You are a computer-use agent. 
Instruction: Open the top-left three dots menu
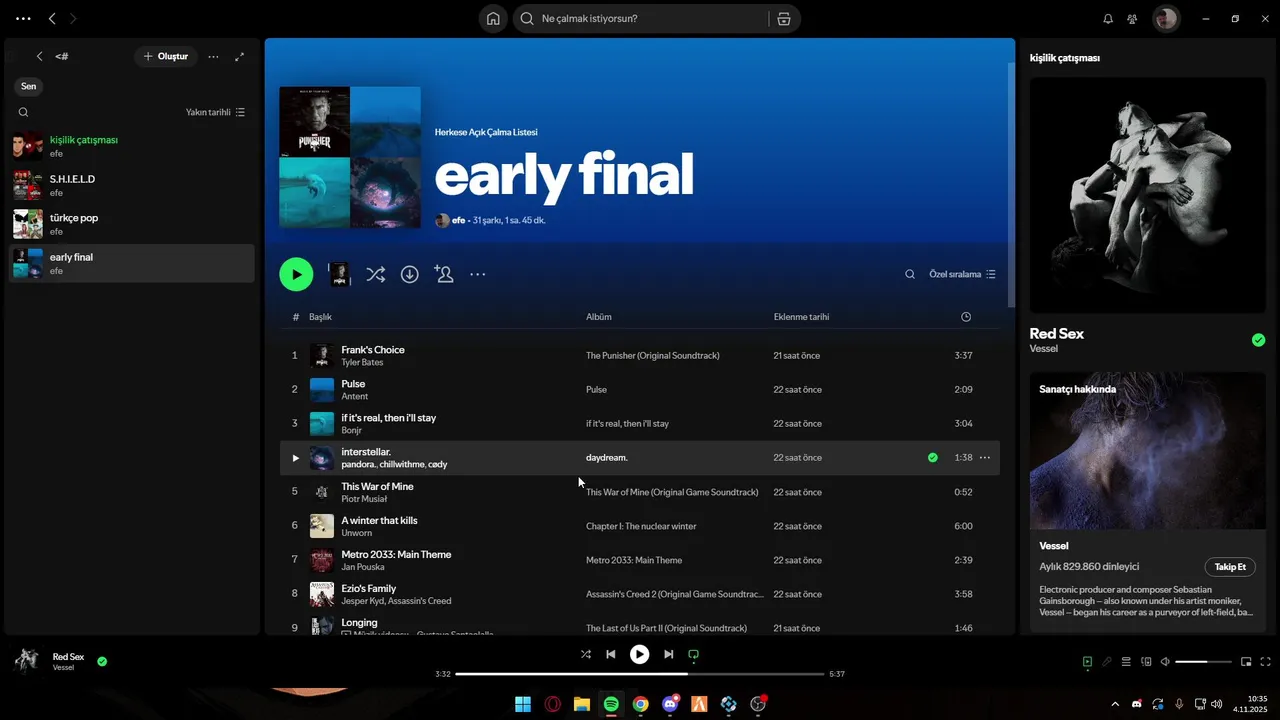point(23,18)
